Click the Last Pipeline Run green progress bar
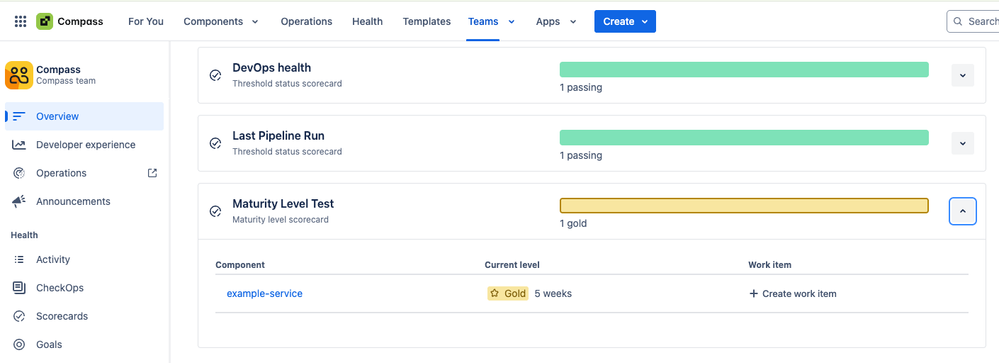This screenshot has height=363, width=999. pyautogui.click(x=744, y=138)
